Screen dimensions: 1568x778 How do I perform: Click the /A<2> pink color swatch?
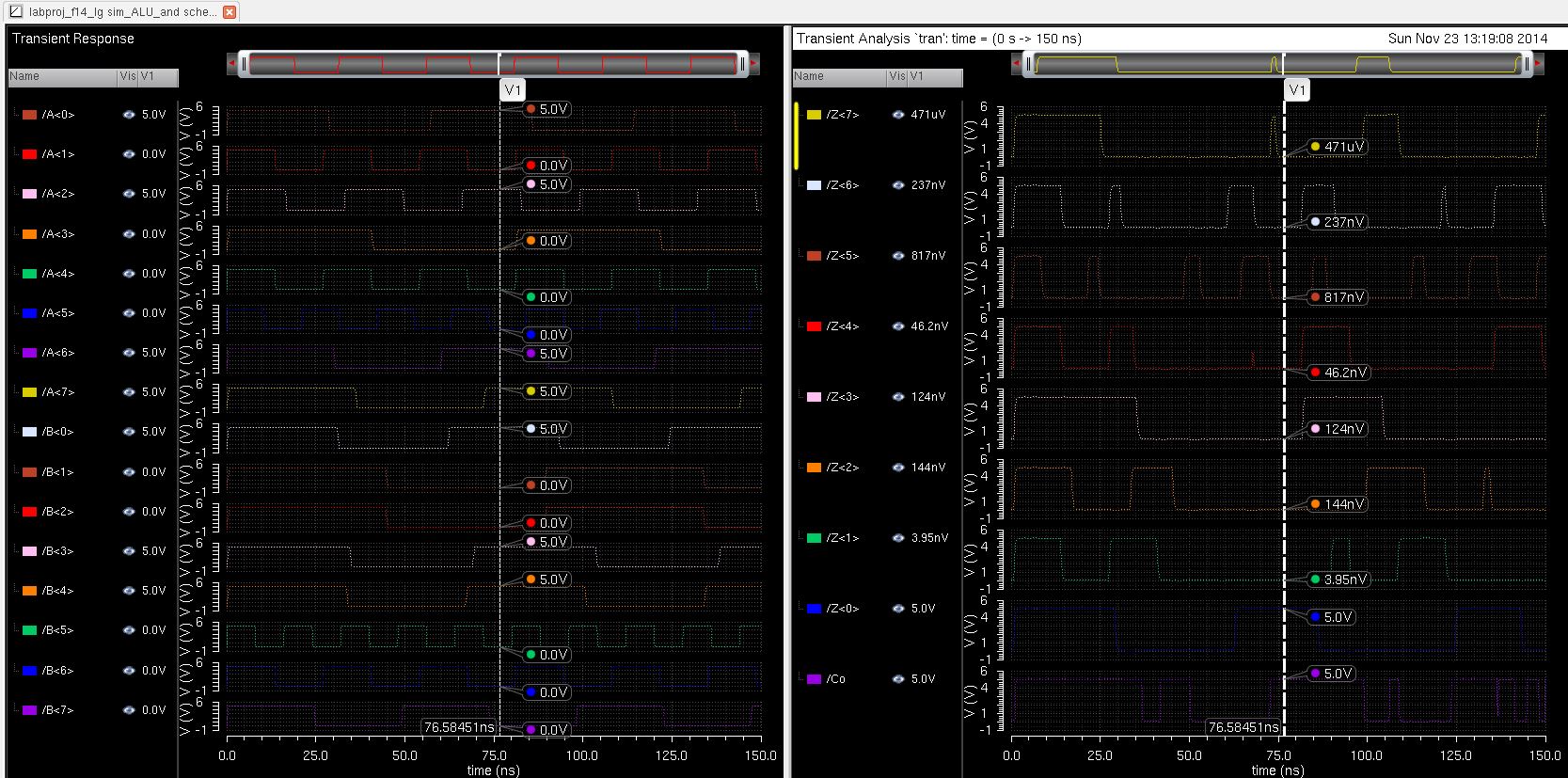coord(29,194)
